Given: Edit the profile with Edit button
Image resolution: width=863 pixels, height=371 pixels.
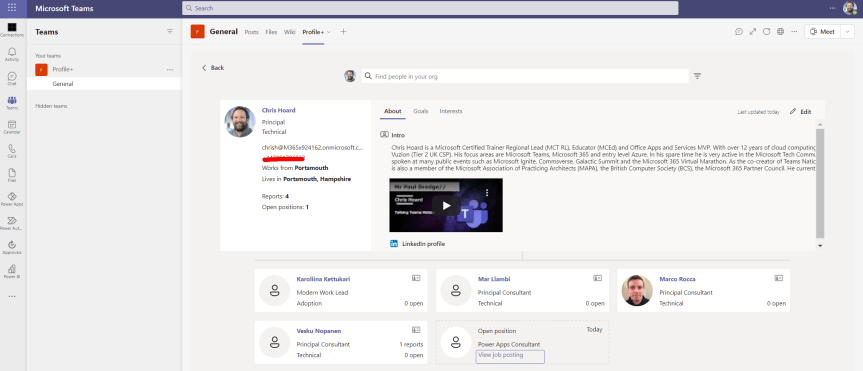Looking at the screenshot, I should coord(801,112).
